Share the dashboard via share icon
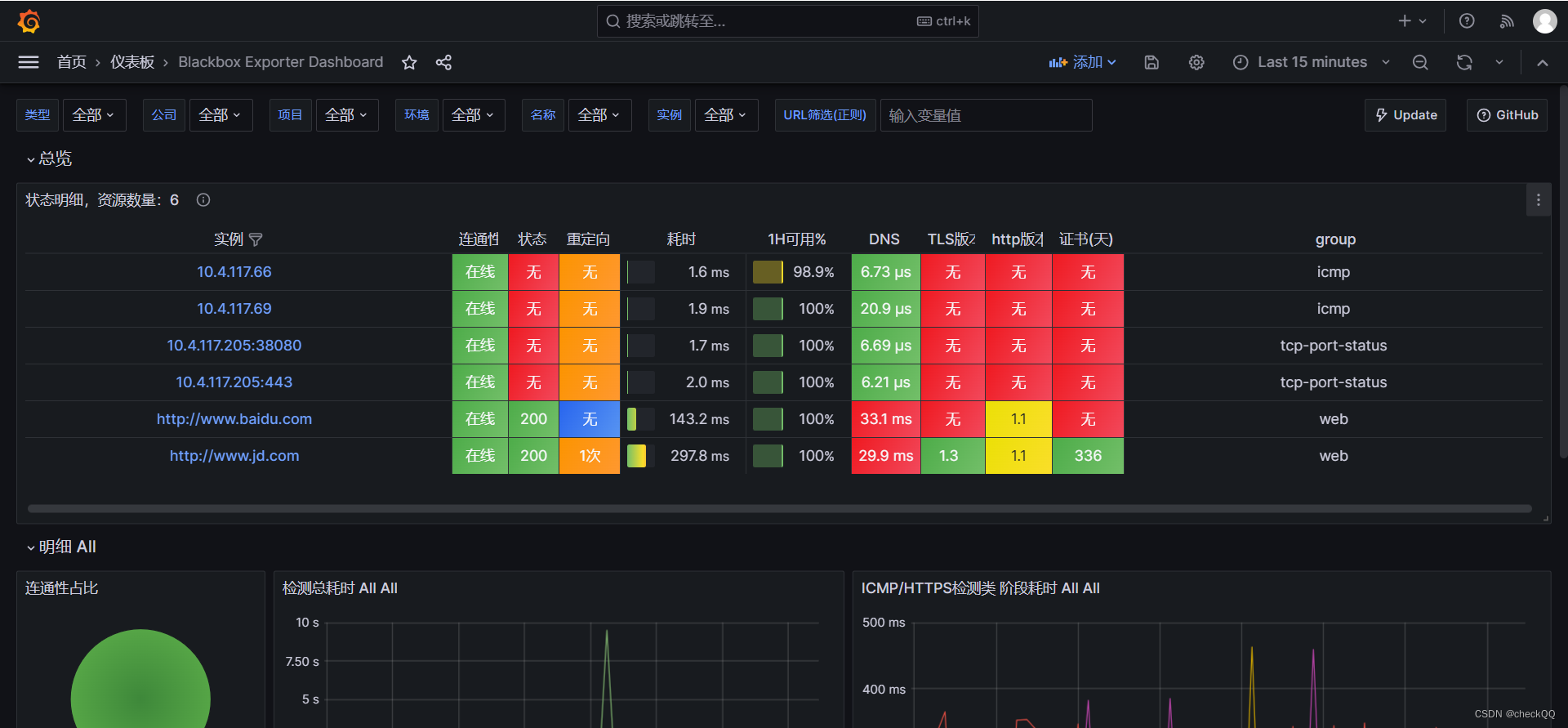 tap(443, 62)
